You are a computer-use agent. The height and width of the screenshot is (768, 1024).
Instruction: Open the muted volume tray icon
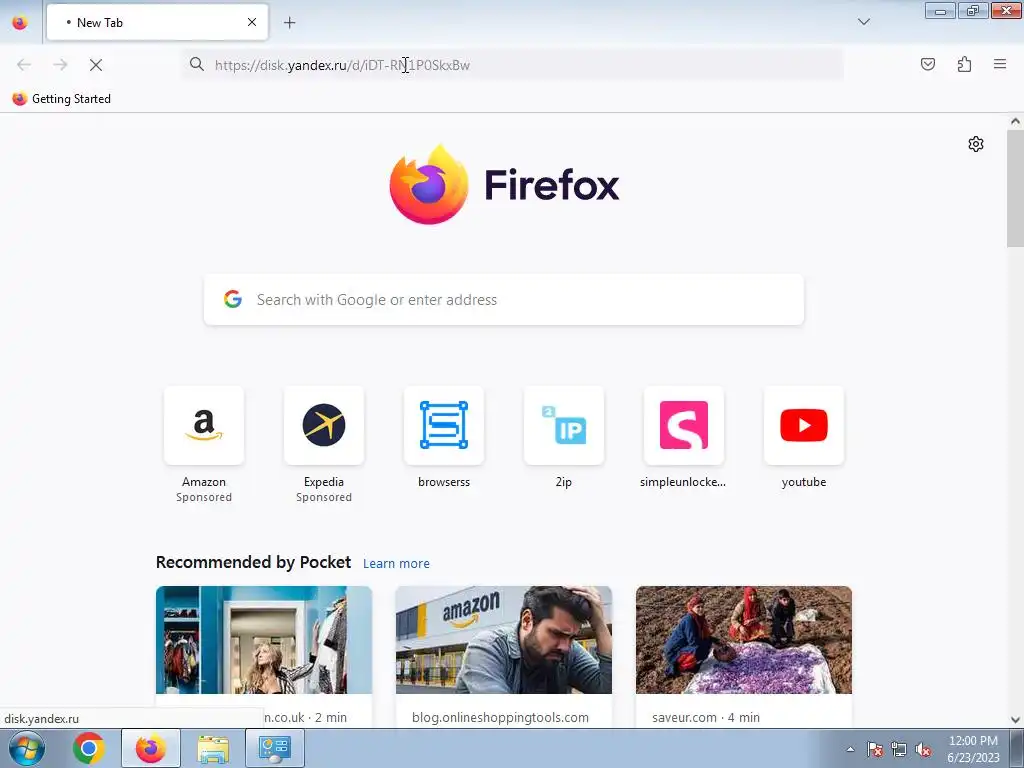(x=923, y=749)
